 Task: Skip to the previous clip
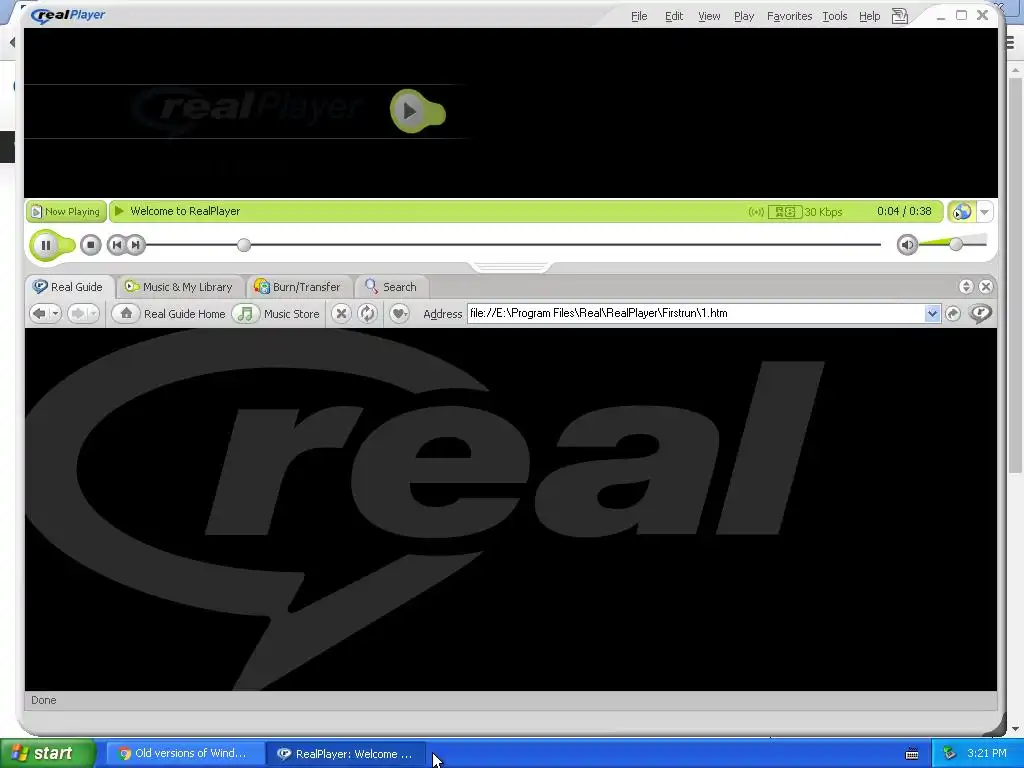116,245
